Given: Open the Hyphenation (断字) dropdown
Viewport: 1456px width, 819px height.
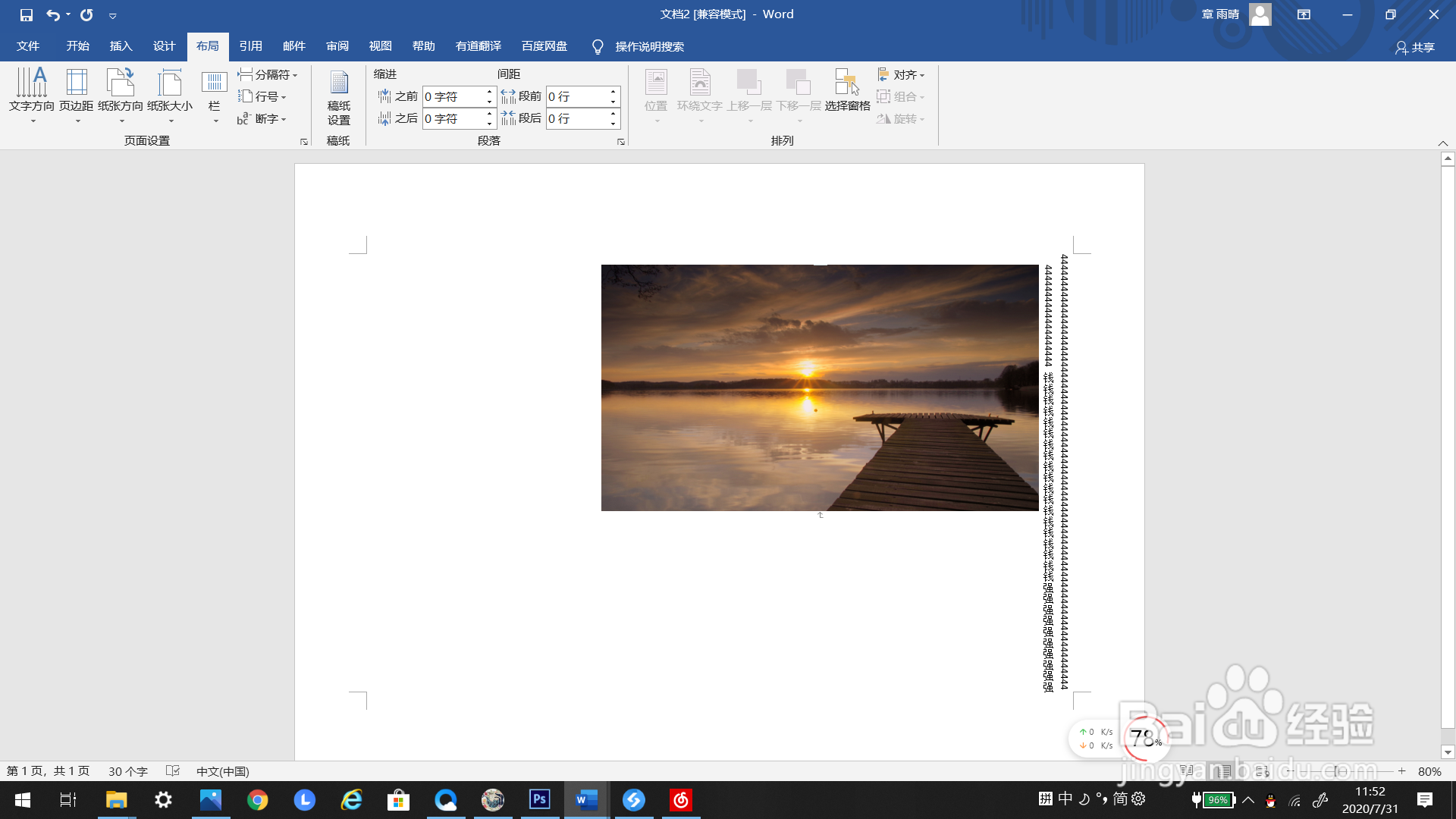Looking at the screenshot, I should click(262, 119).
